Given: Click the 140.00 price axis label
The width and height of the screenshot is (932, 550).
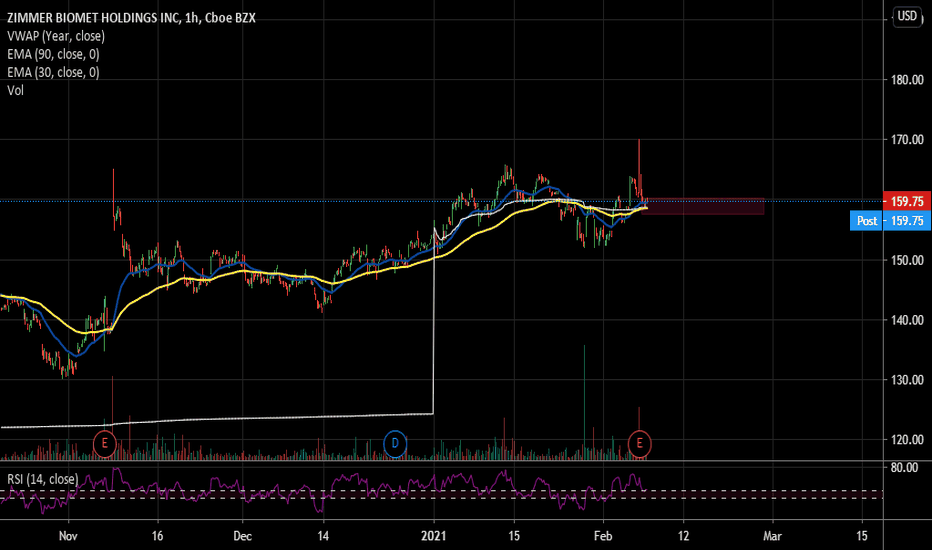Looking at the screenshot, I should pyautogui.click(x=907, y=320).
